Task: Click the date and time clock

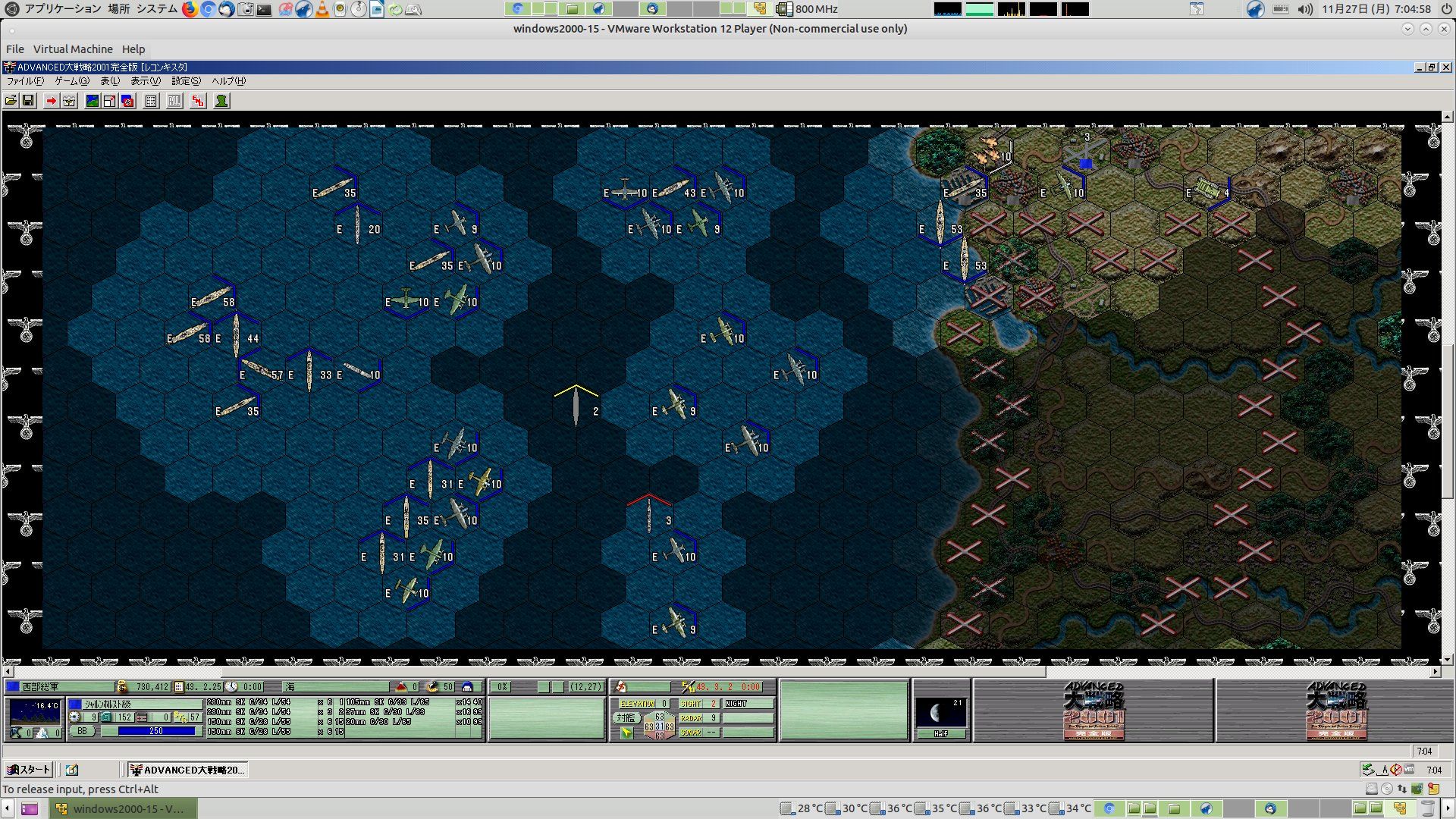Action: 1376,9
